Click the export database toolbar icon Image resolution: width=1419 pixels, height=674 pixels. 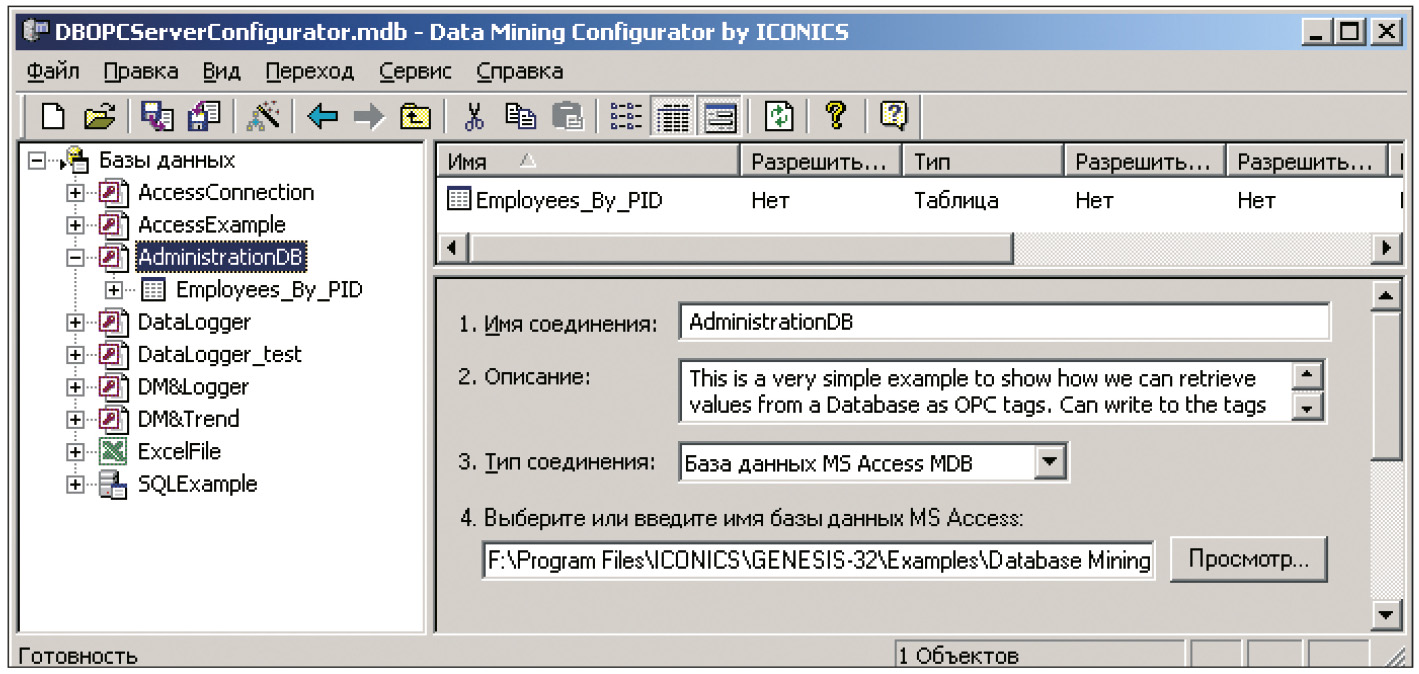click(157, 117)
